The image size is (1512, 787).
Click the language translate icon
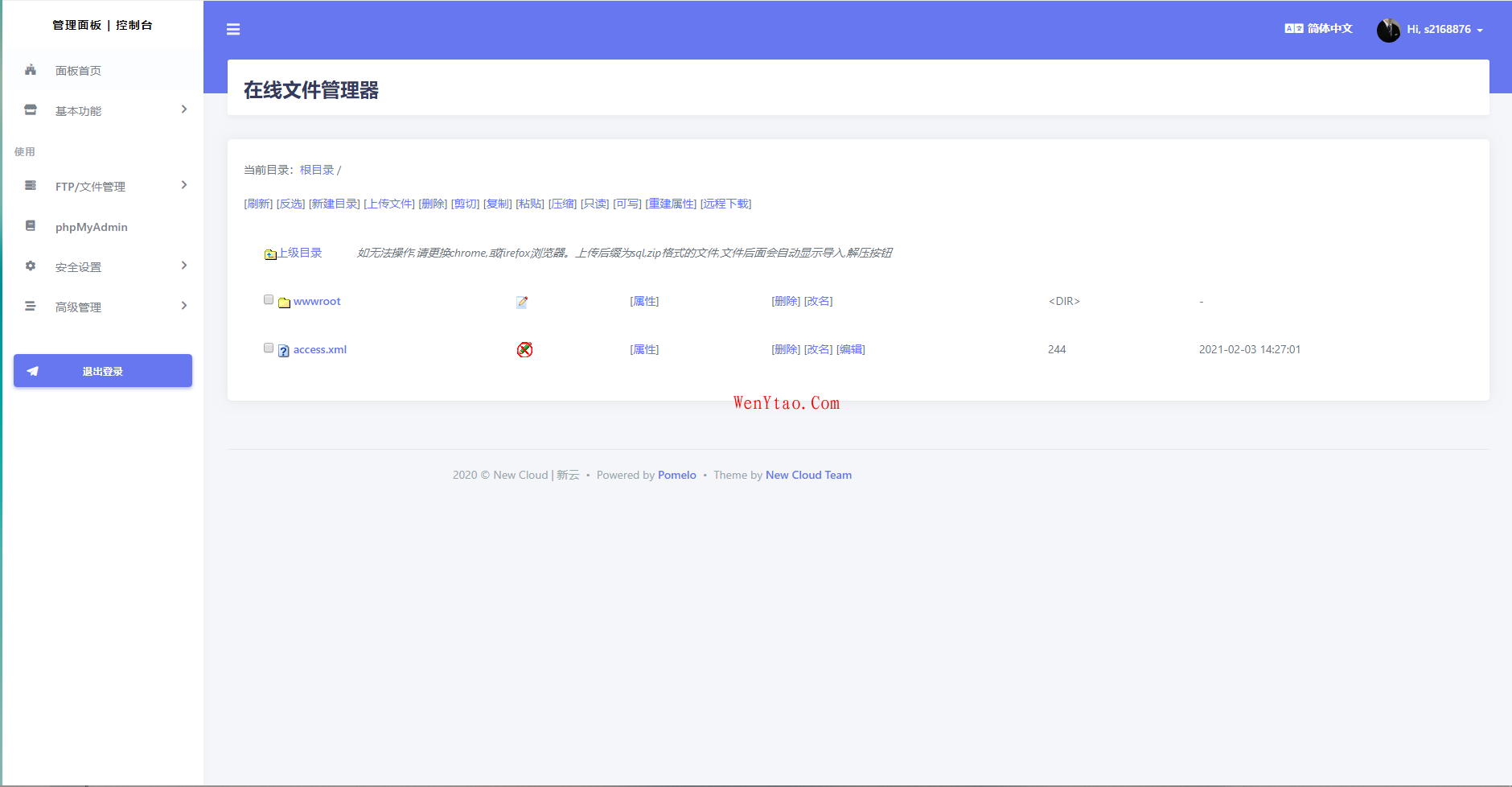pyautogui.click(x=1293, y=28)
